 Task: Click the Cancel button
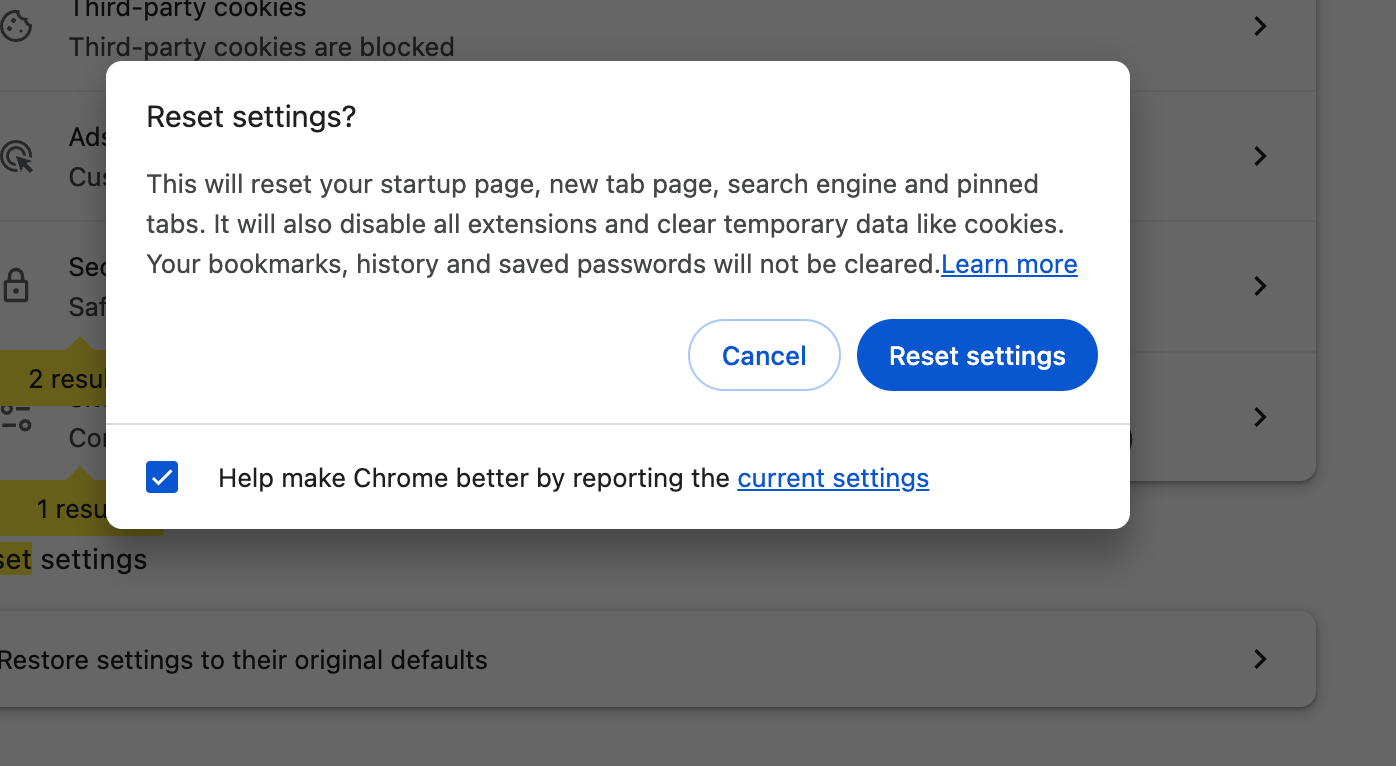(764, 355)
